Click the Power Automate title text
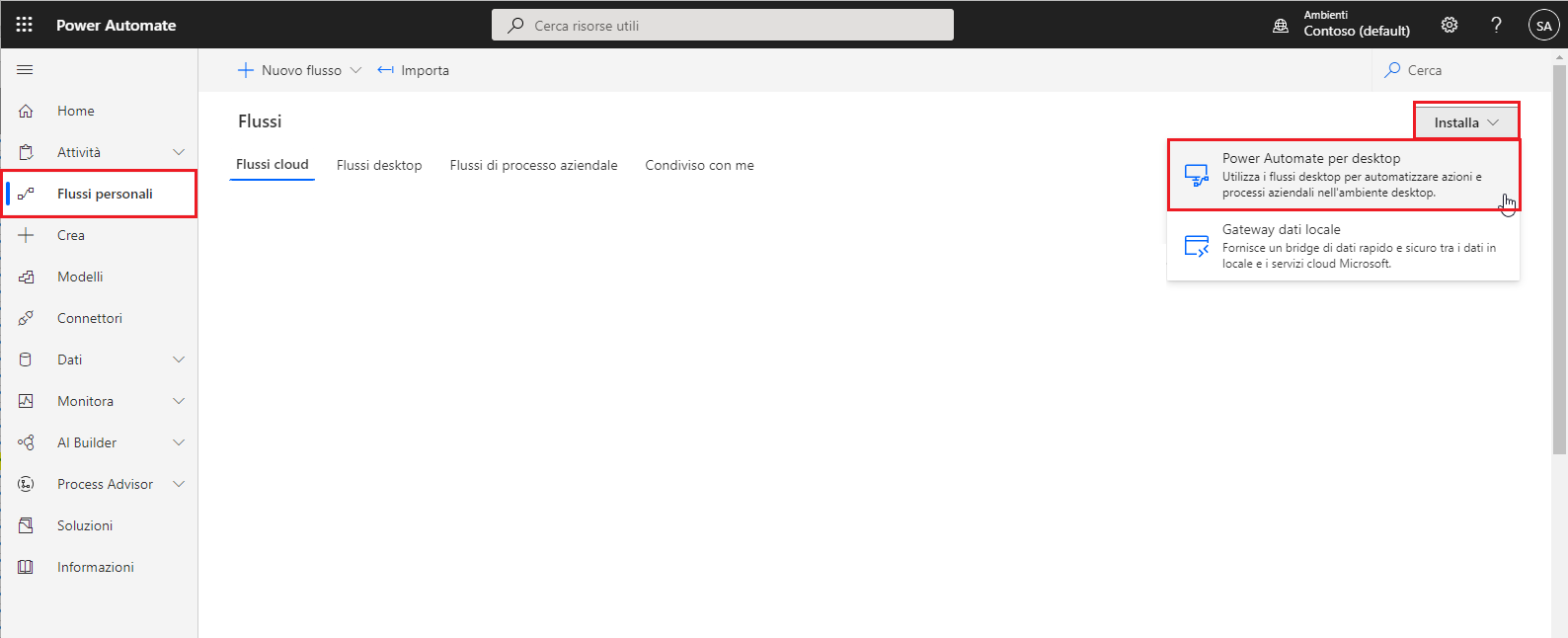Viewport: 1568px width, 638px height. tap(116, 26)
